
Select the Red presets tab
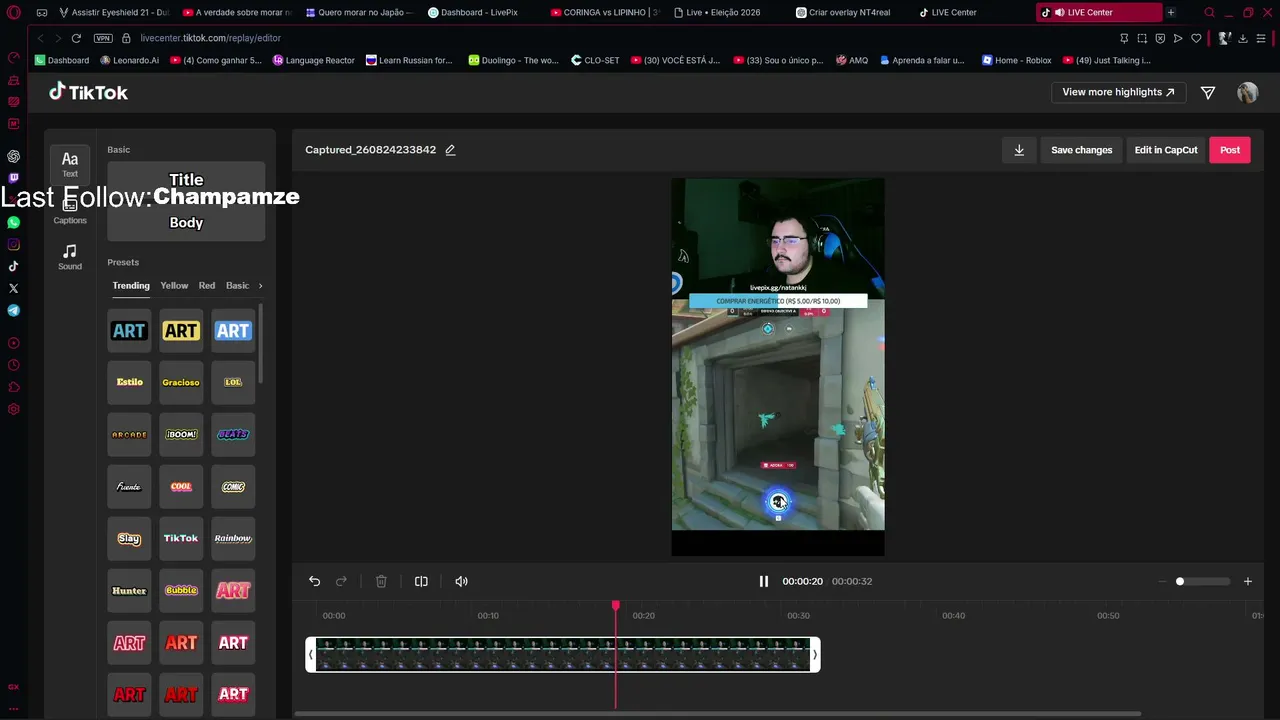coord(207,286)
